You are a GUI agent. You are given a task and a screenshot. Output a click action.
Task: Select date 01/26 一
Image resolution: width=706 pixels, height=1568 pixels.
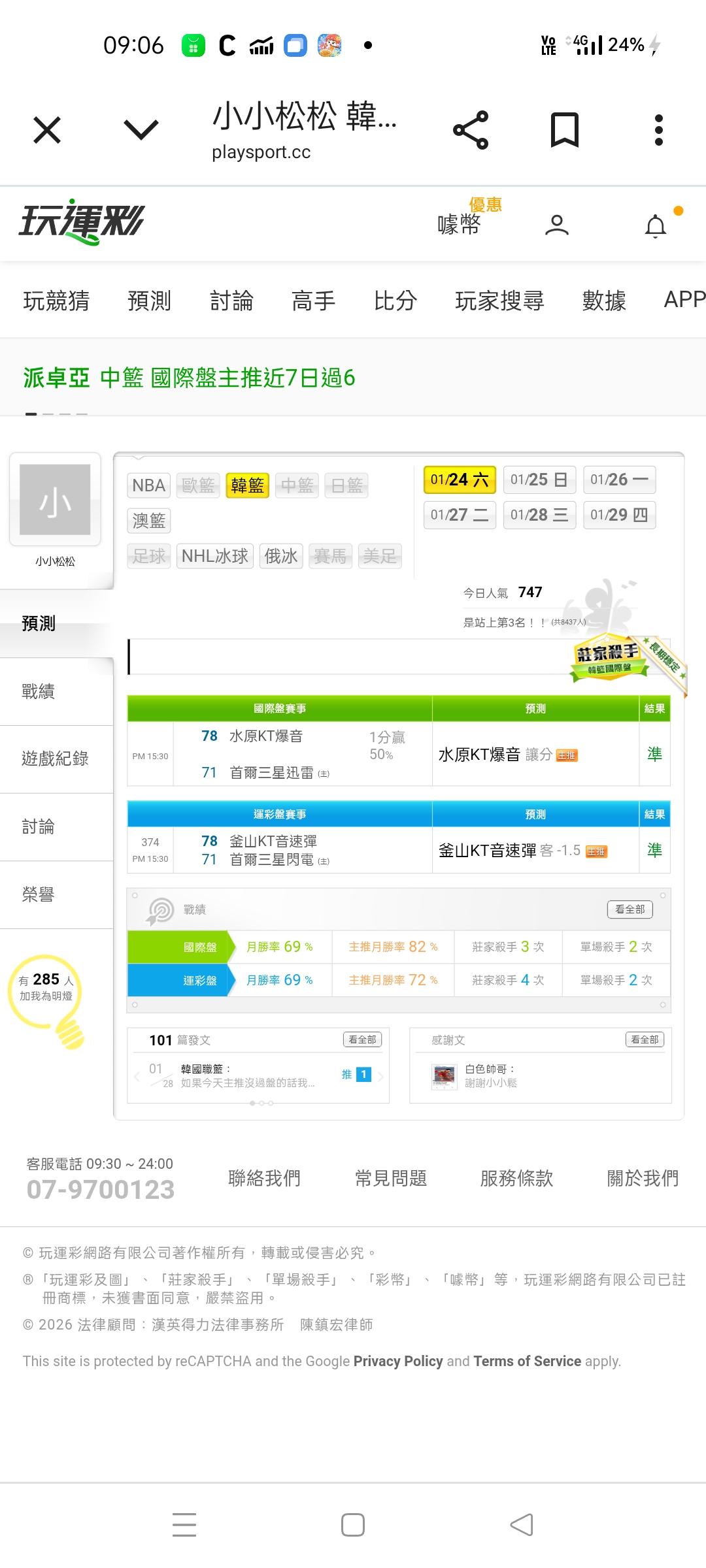coord(619,480)
